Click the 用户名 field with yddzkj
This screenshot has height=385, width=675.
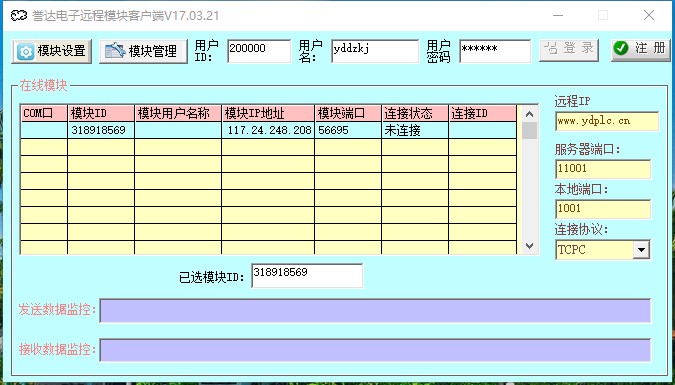[x=375, y=51]
